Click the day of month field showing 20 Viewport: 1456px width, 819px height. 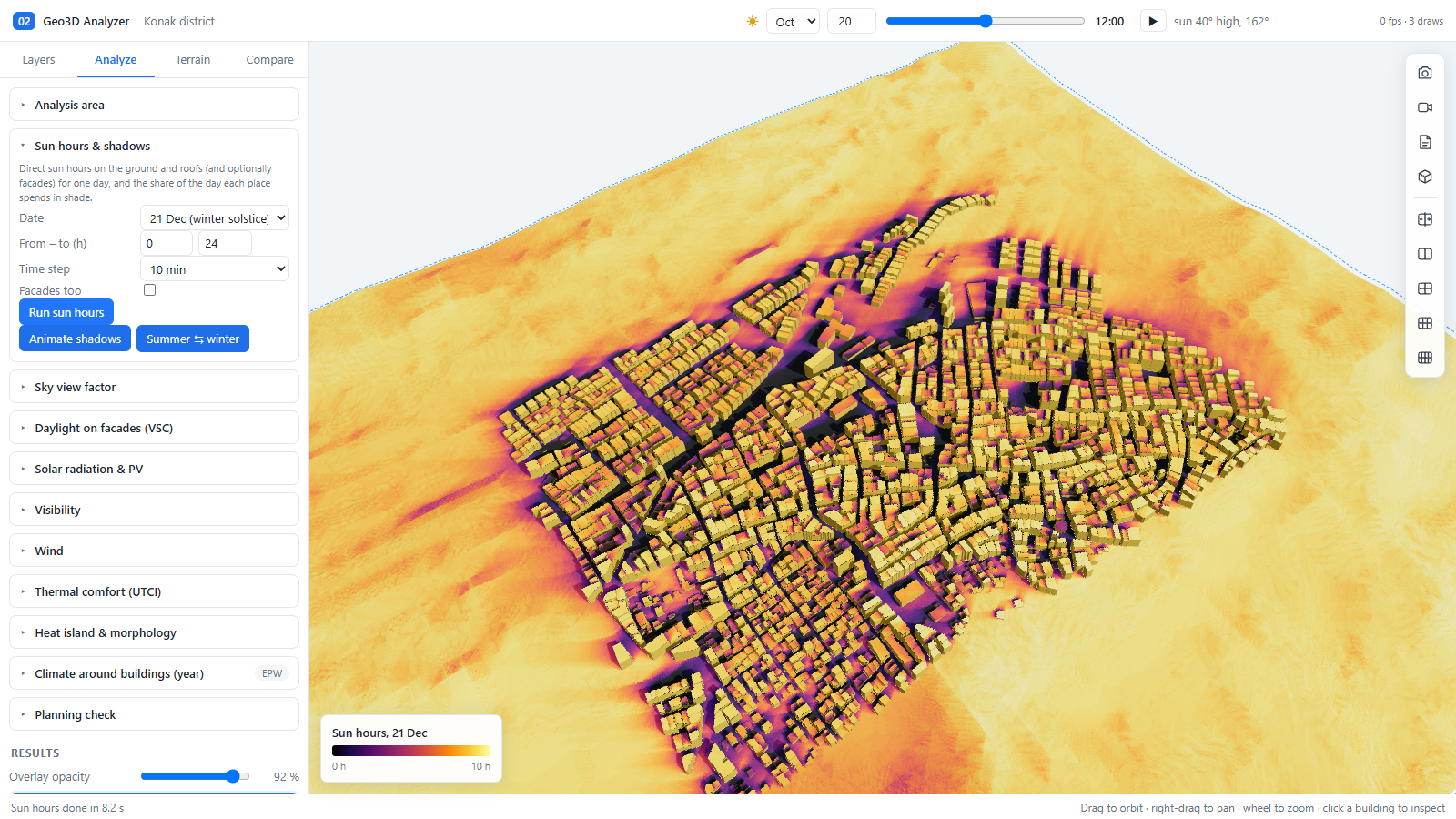click(851, 21)
